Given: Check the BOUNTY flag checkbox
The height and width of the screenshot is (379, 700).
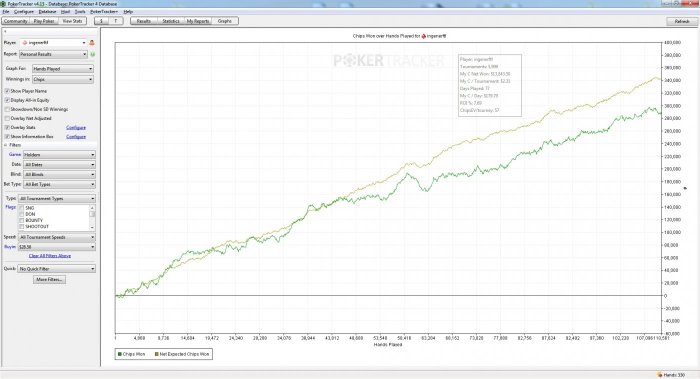Looking at the screenshot, I should click(x=21, y=221).
